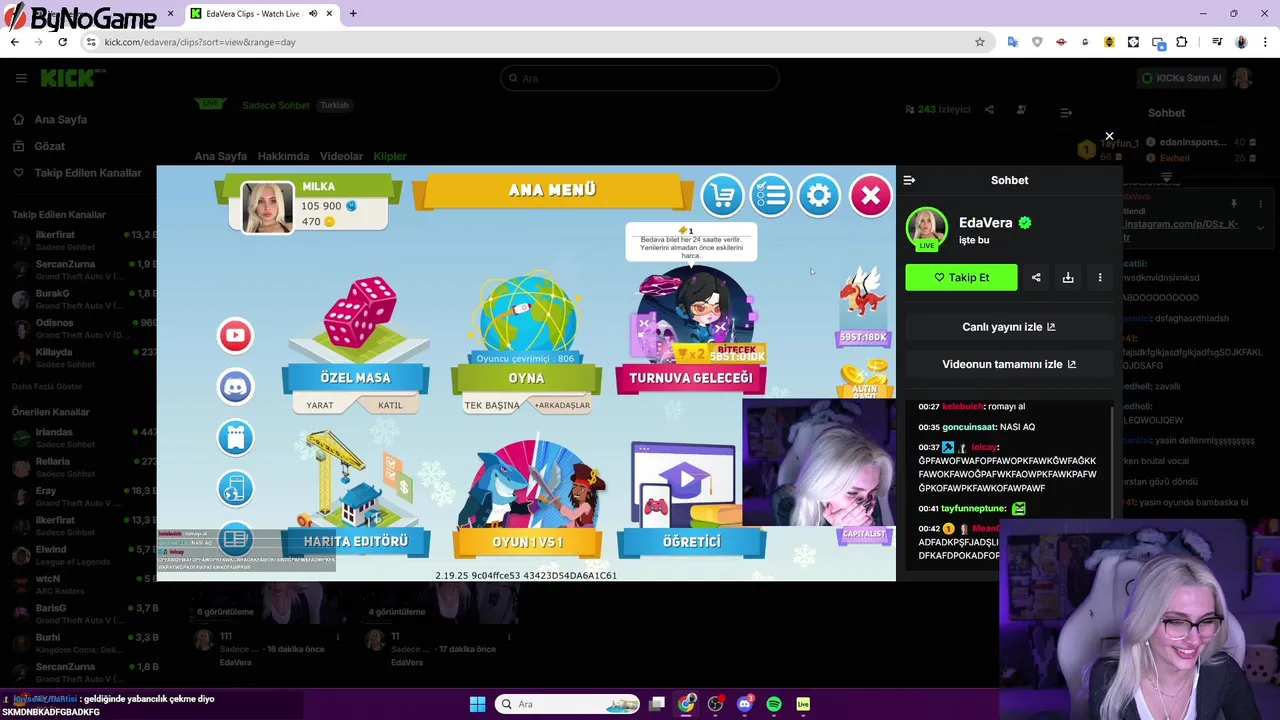Click the Discord icon in game menu
Image resolution: width=1280 pixels, height=720 pixels.
236,386
